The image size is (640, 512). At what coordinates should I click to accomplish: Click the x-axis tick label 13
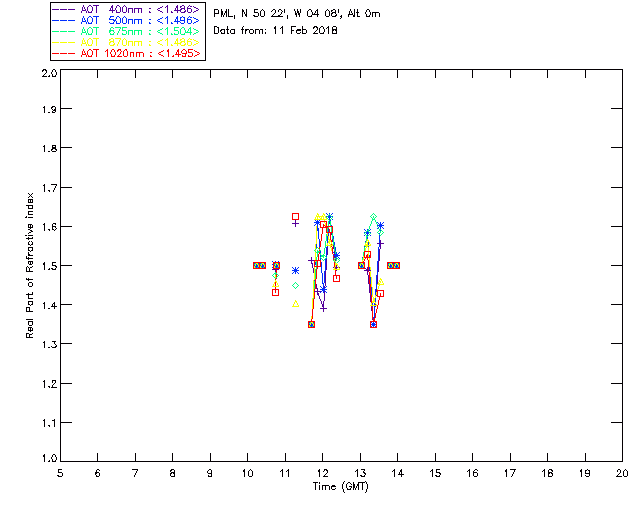pyautogui.click(x=360, y=473)
